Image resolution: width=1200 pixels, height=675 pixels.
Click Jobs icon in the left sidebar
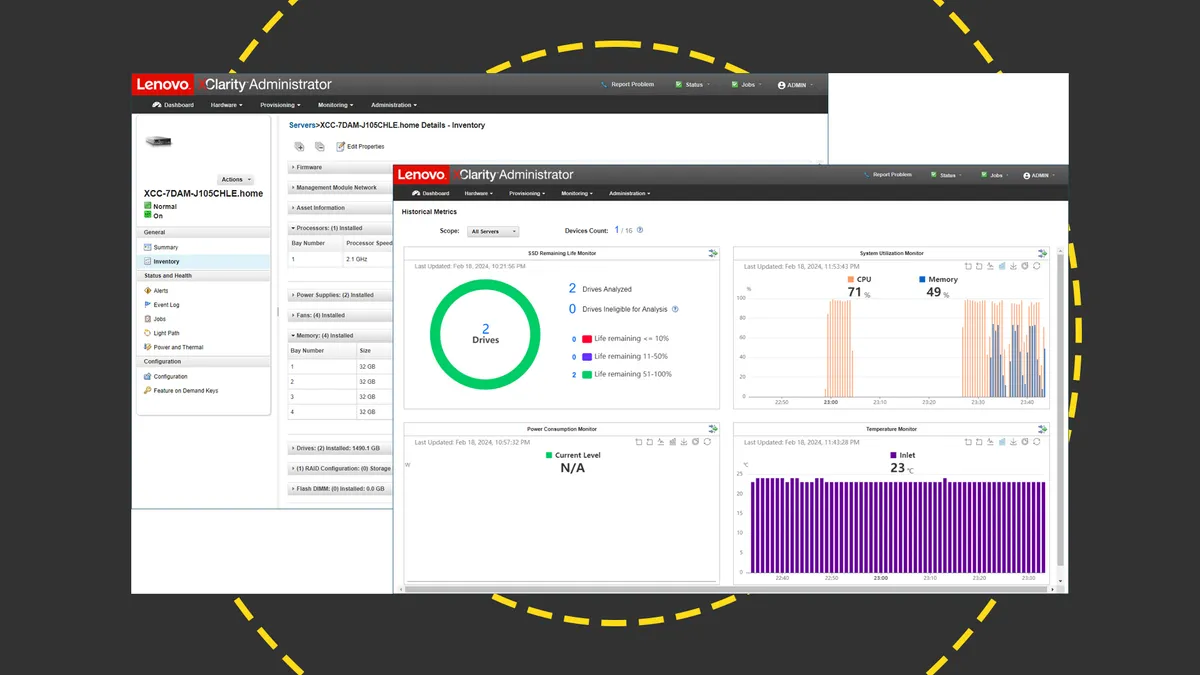(x=147, y=319)
